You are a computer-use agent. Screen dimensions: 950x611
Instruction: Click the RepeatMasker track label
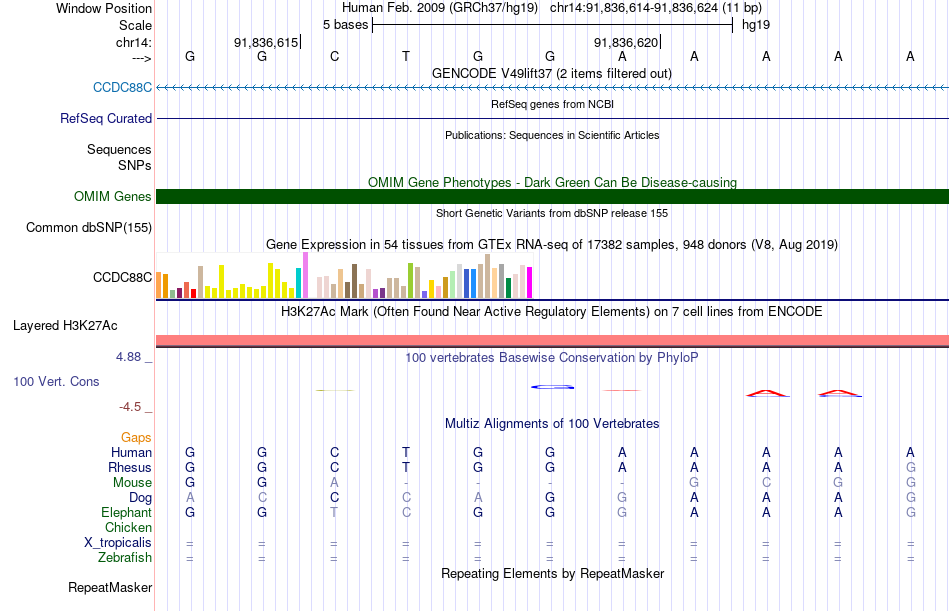[x=110, y=587]
